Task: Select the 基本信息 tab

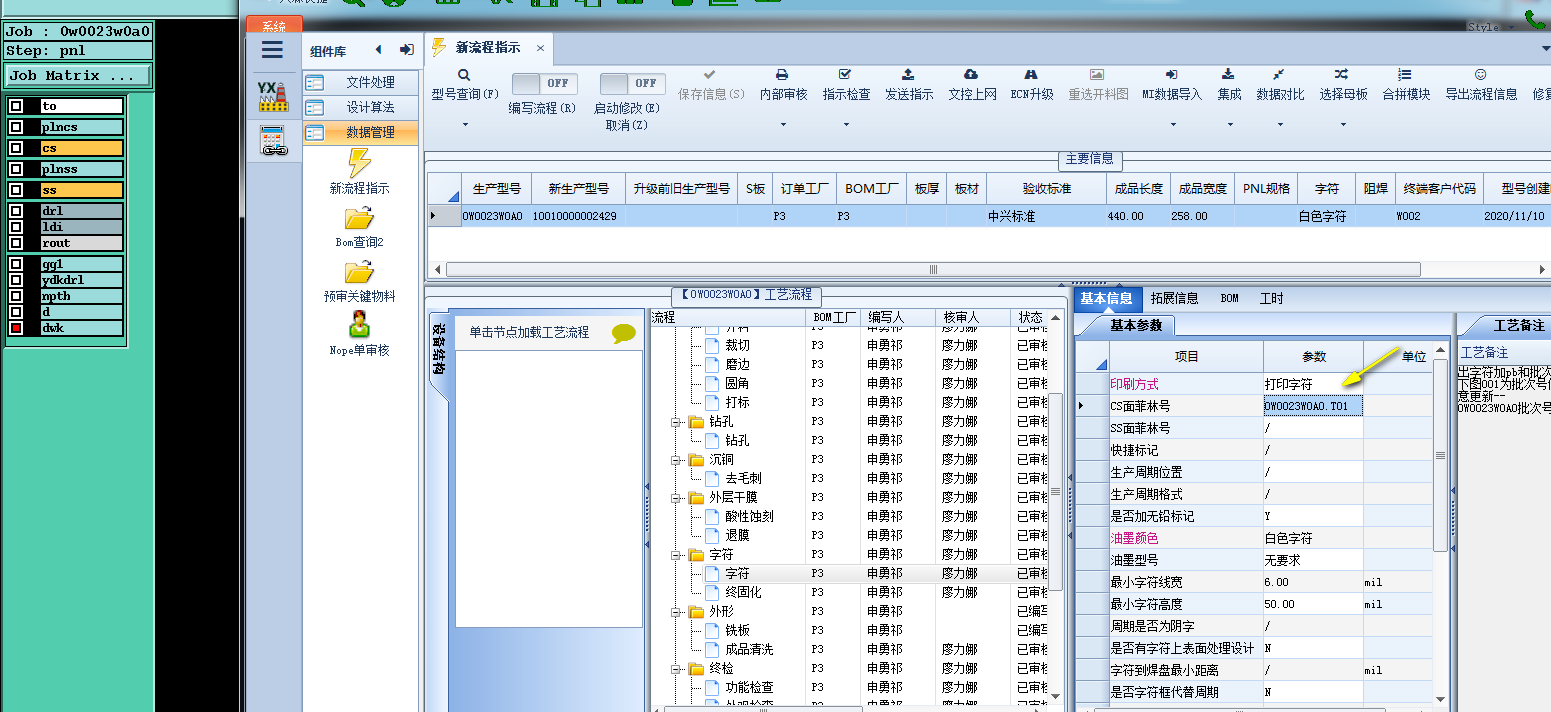Action: [x=1107, y=298]
